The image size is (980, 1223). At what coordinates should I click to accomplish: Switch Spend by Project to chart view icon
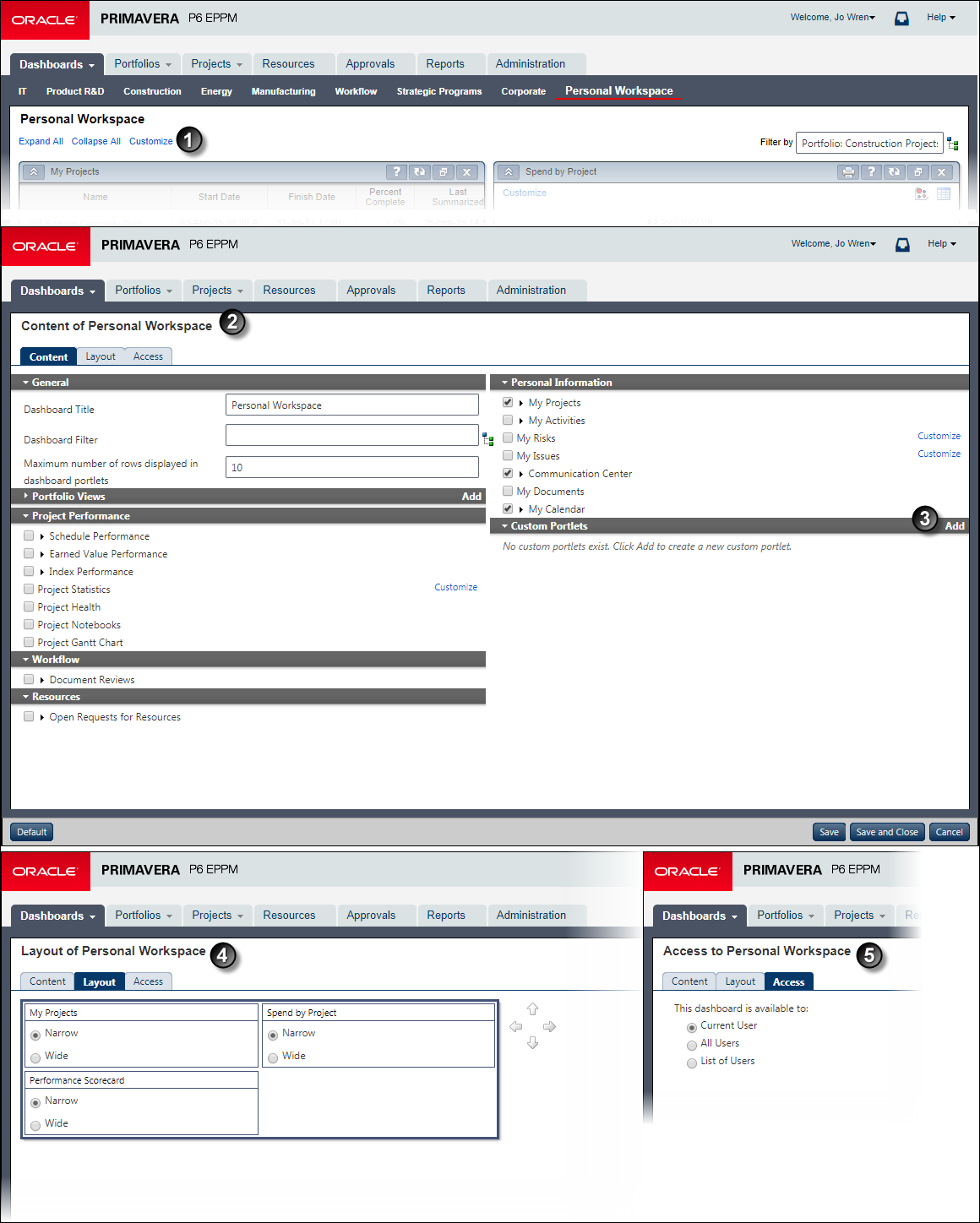pos(921,193)
